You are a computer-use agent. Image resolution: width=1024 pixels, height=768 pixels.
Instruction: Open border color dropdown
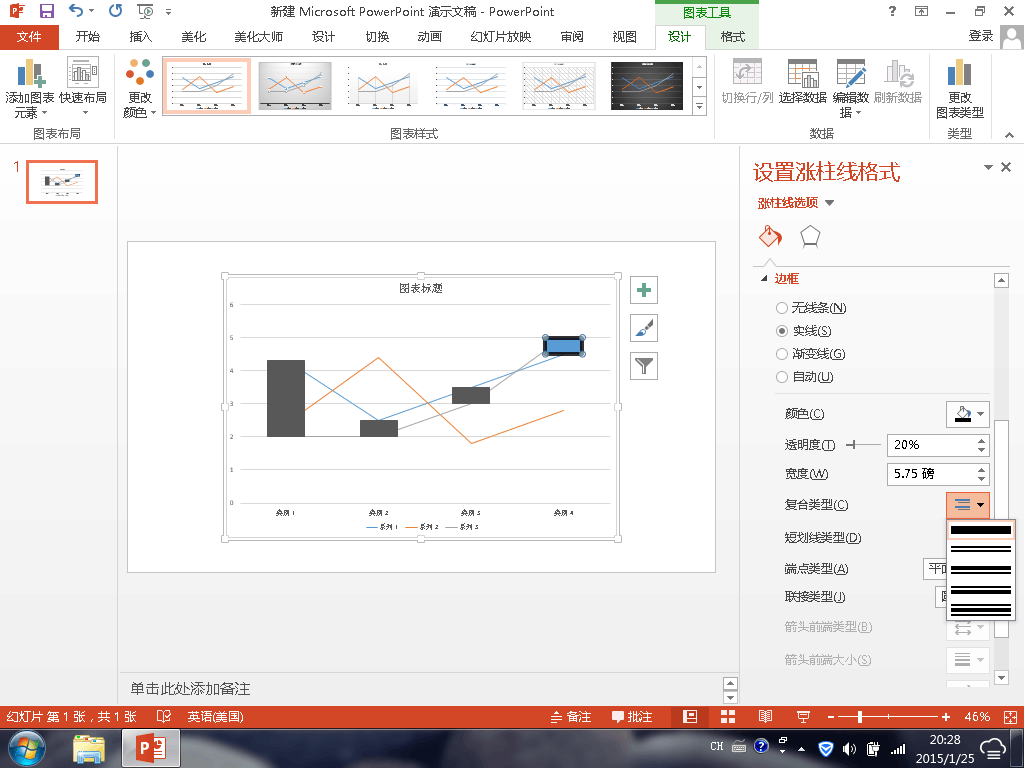tap(968, 414)
